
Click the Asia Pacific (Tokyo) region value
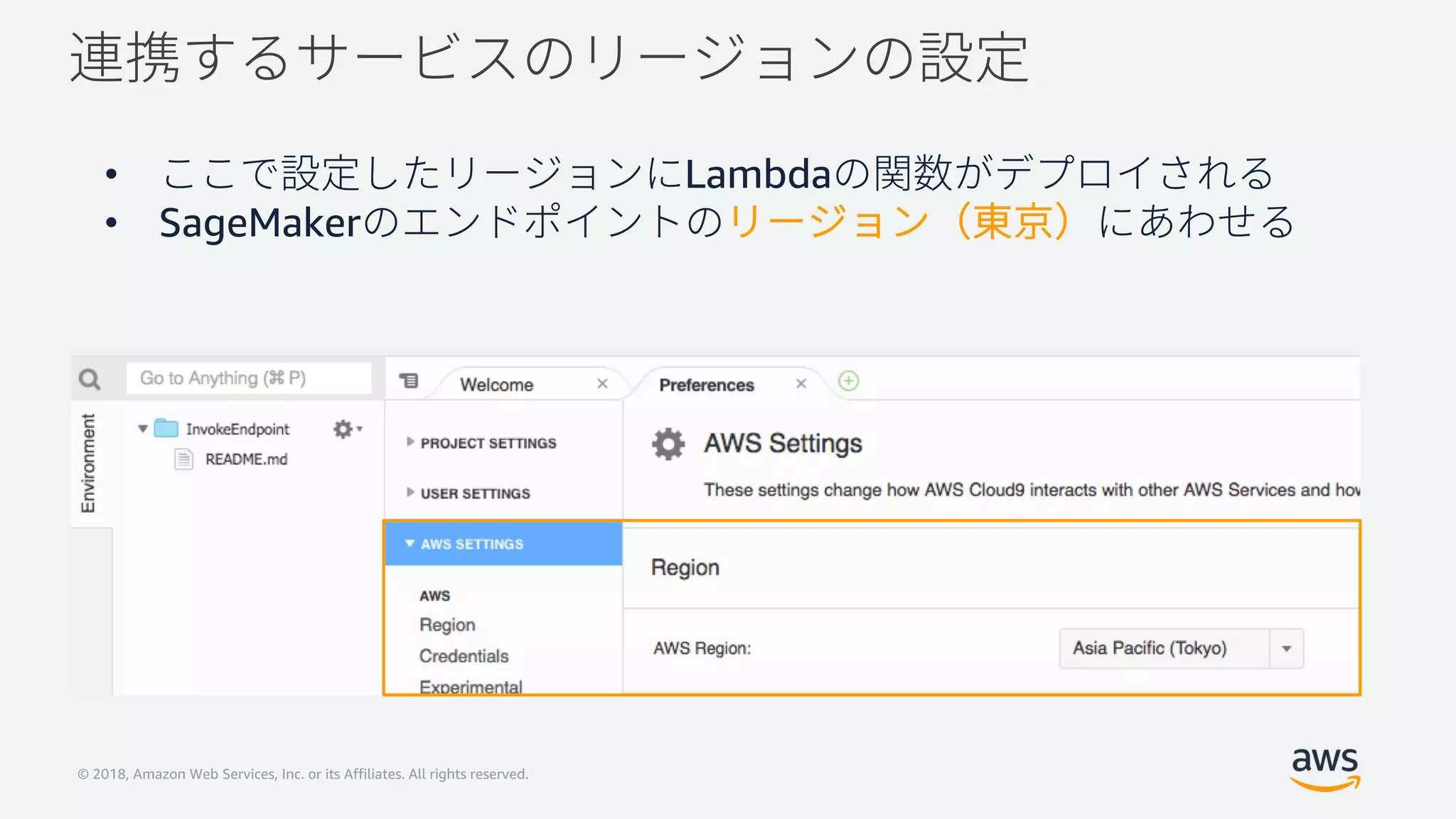click(1150, 648)
